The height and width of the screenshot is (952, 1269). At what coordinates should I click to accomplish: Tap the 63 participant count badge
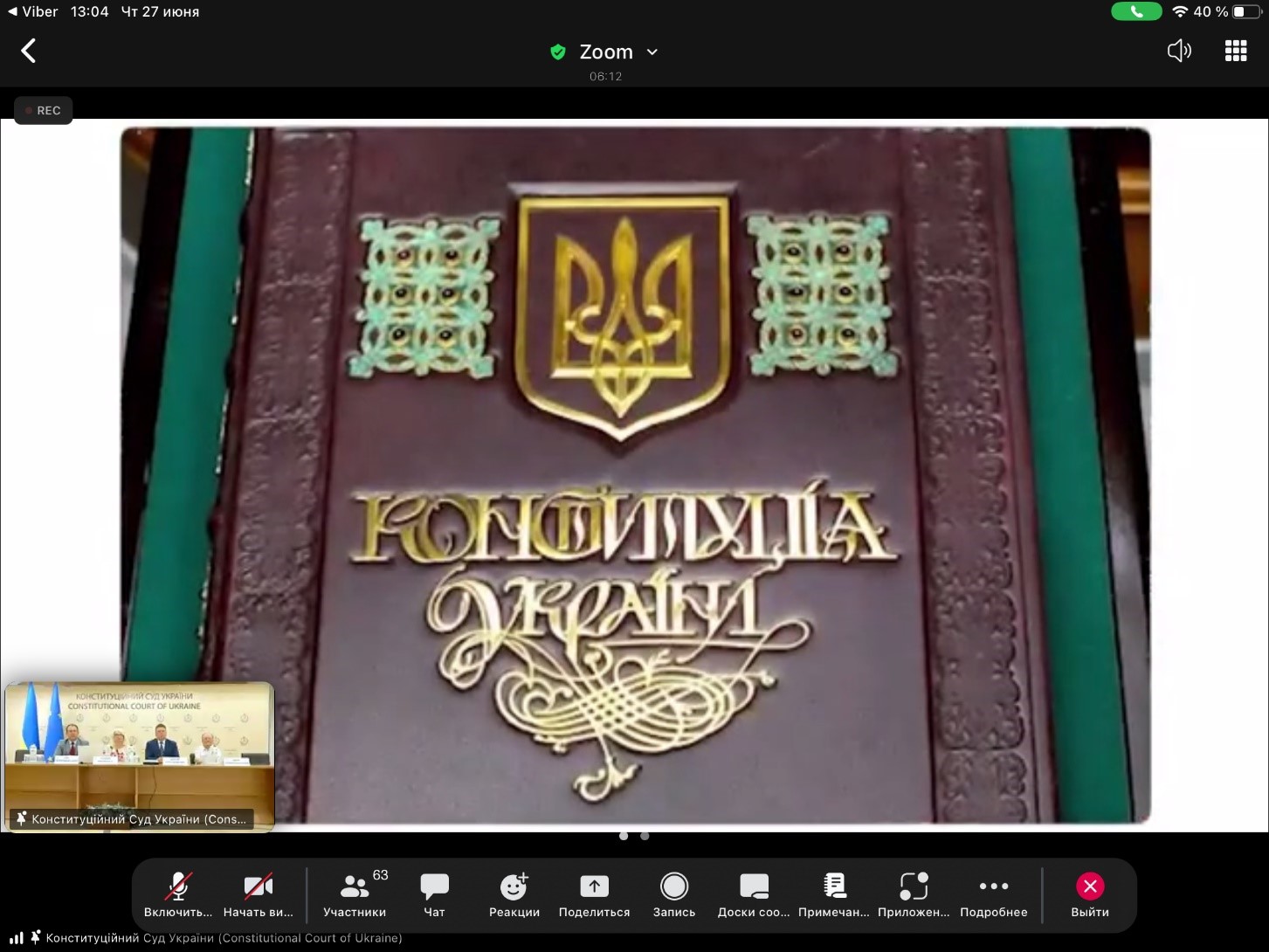pyautogui.click(x=380, y=875)
